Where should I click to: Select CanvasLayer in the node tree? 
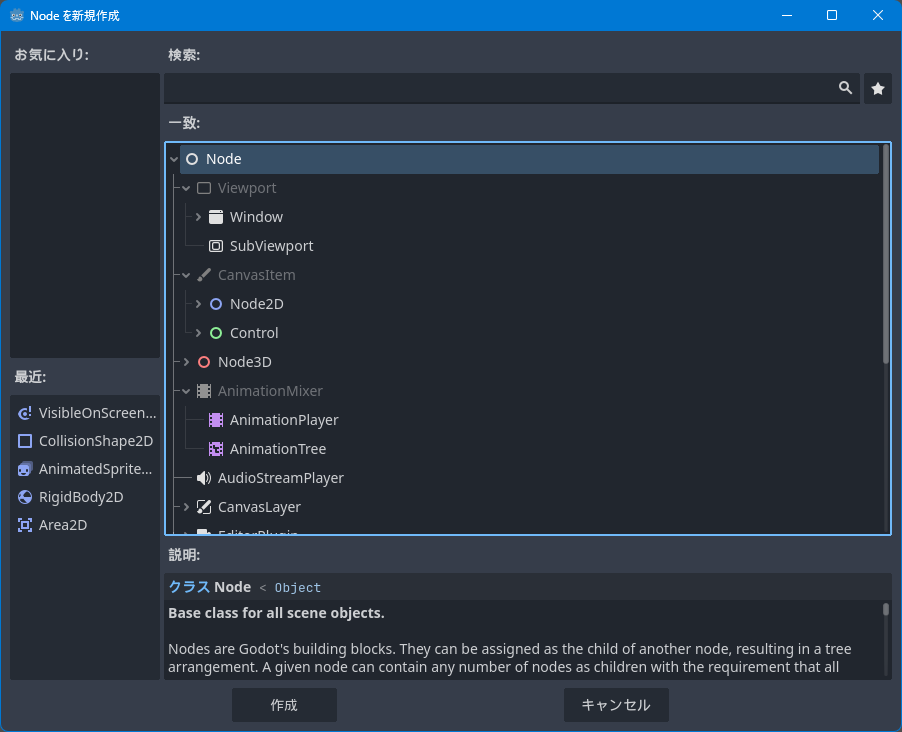(259, 507)
